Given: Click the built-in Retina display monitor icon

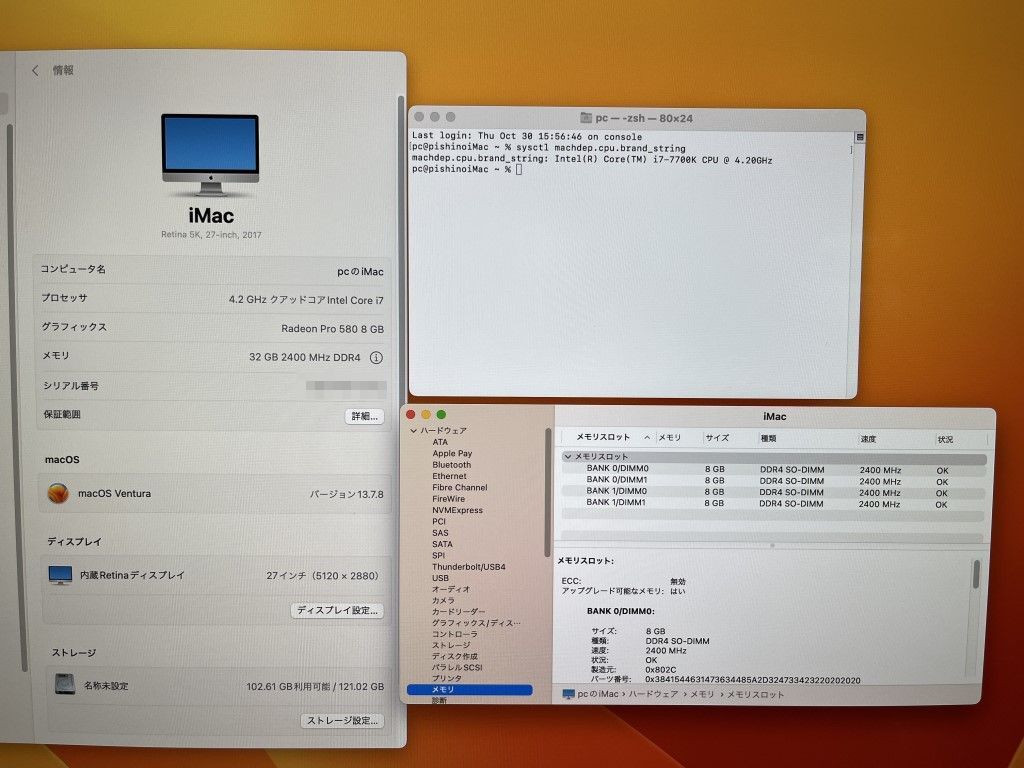Looking at the screenshot, I should coord(60,575).
